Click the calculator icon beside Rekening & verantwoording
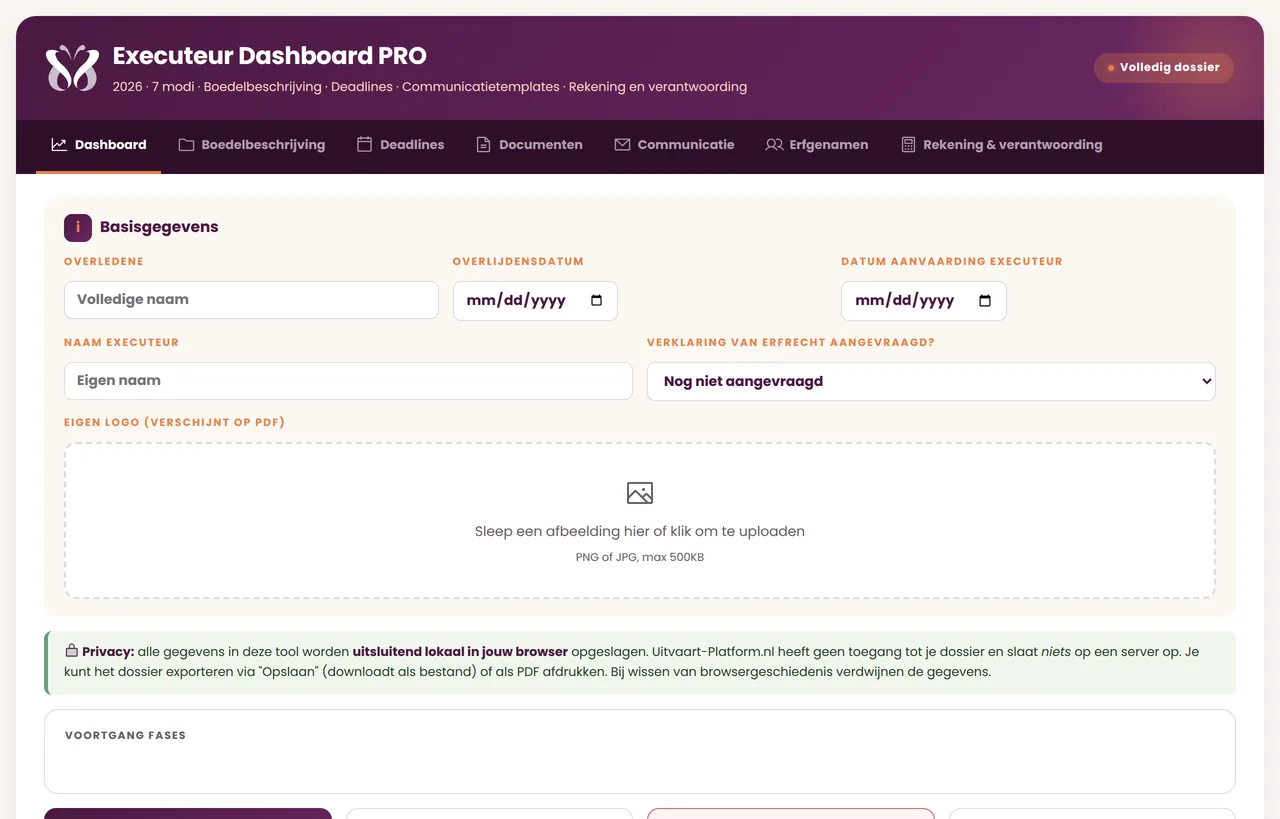 (908, 145)
